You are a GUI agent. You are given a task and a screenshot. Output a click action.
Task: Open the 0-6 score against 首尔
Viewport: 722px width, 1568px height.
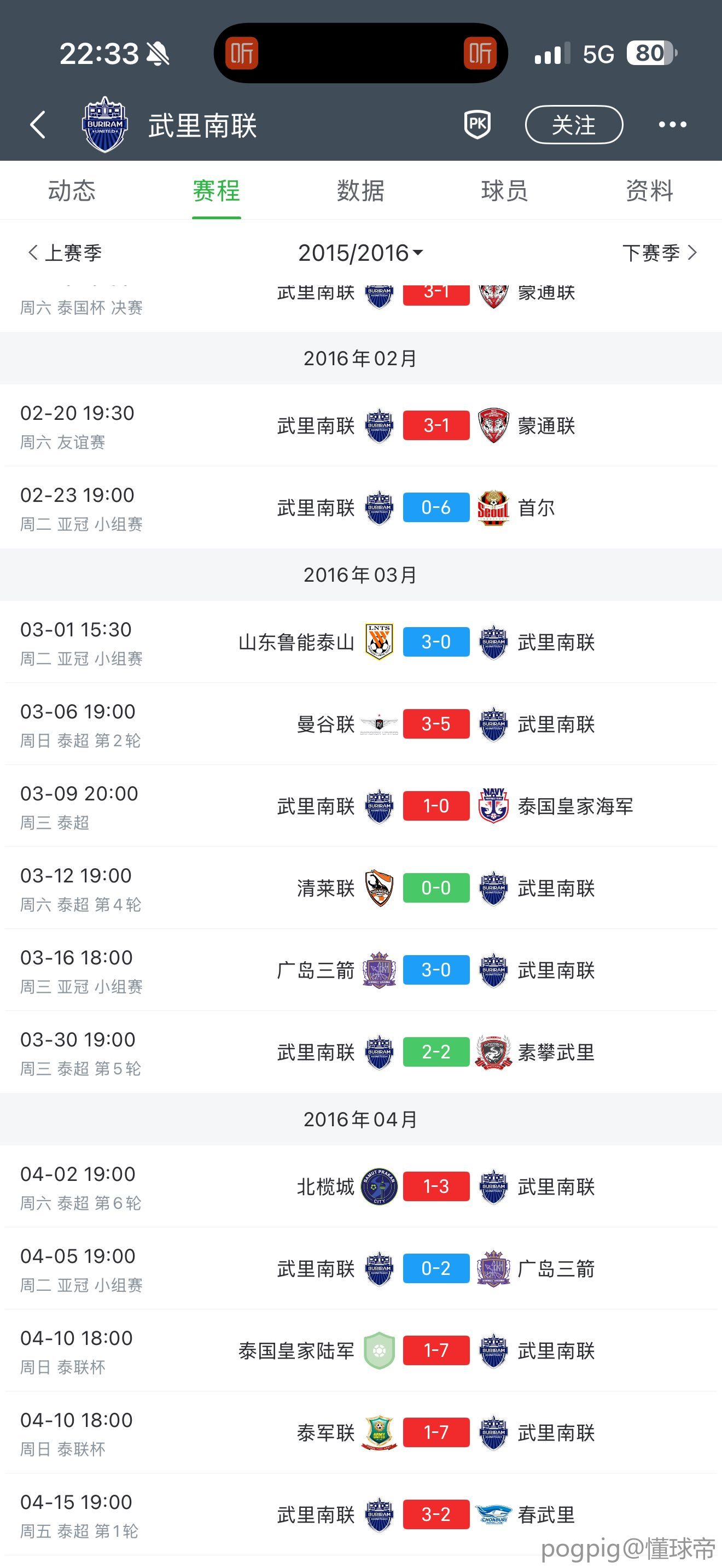click(436, 508)
